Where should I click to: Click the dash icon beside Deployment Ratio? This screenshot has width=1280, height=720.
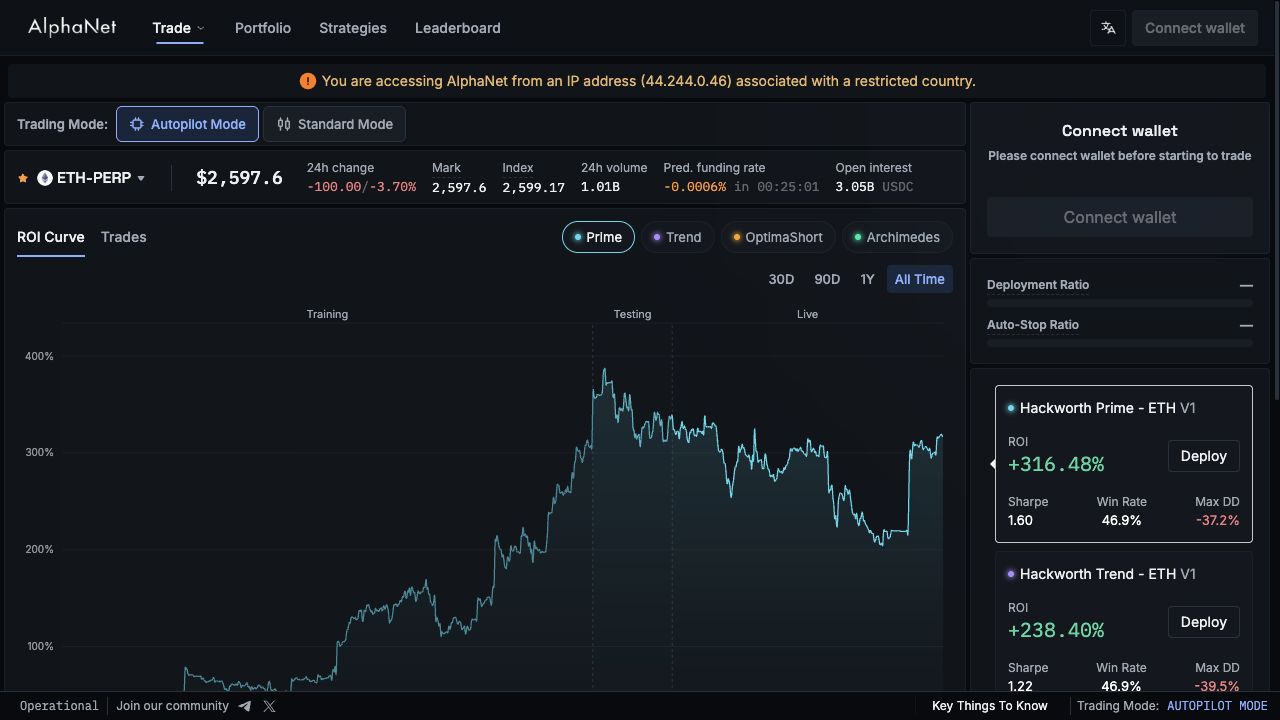tap(1246, 285)
